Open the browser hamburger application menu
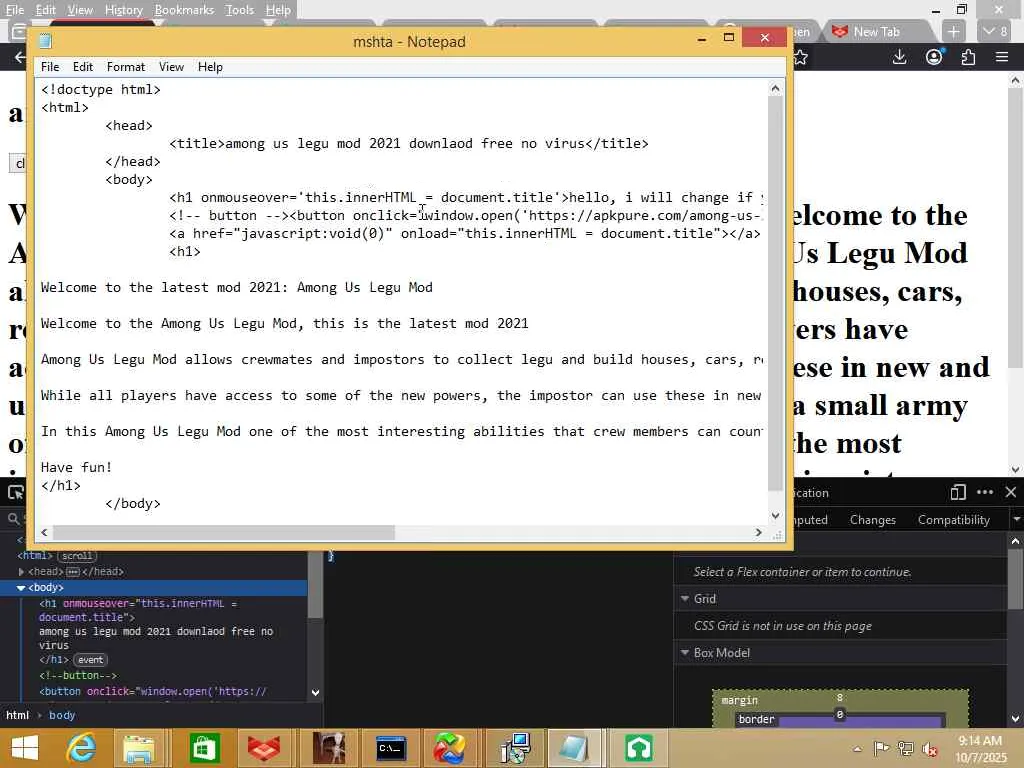The image size is (1024, 768). 1002,57
